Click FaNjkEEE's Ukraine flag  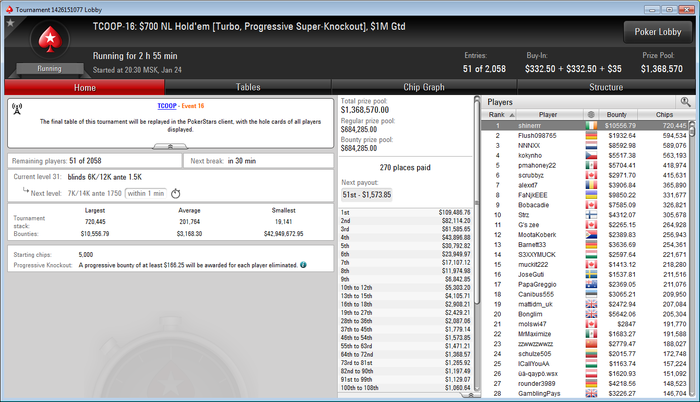tap(591, 195)
